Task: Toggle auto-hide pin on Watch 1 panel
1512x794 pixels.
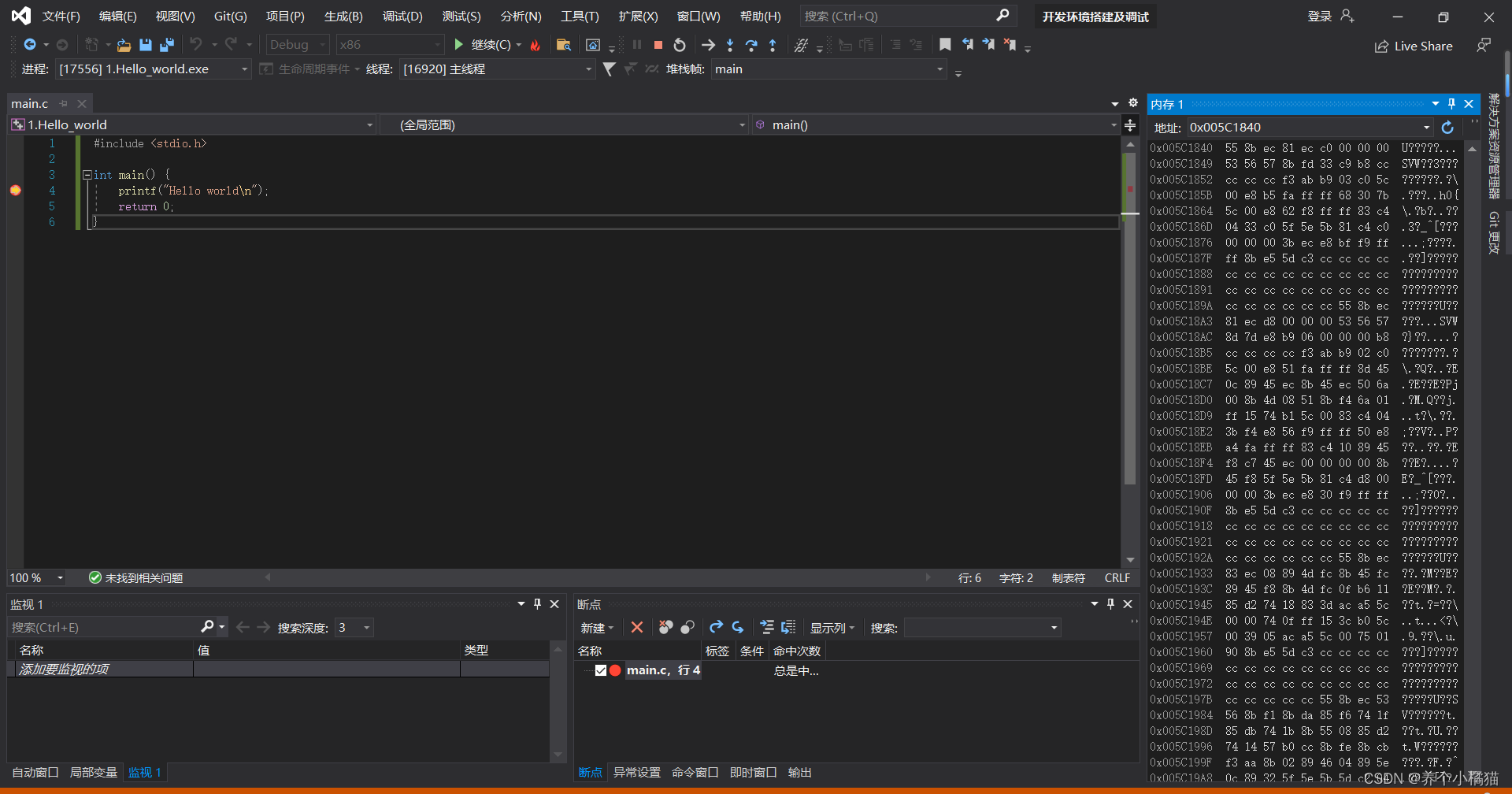Action: click(x=537, y=604)
